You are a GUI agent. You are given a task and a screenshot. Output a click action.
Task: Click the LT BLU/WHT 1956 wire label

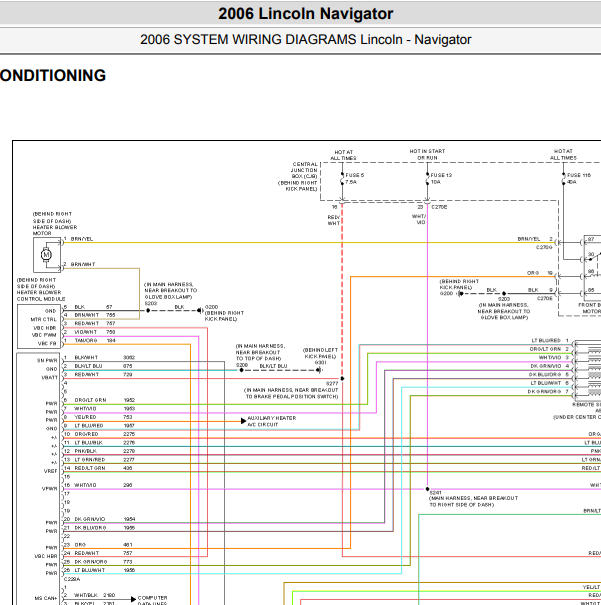pos(105,570)
